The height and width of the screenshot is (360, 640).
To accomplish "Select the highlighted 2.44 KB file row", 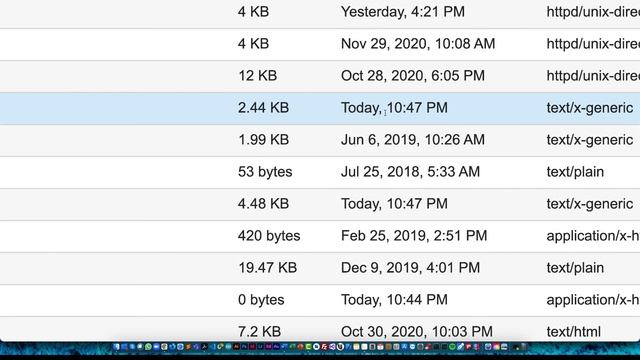I will (x=320, y=108).
